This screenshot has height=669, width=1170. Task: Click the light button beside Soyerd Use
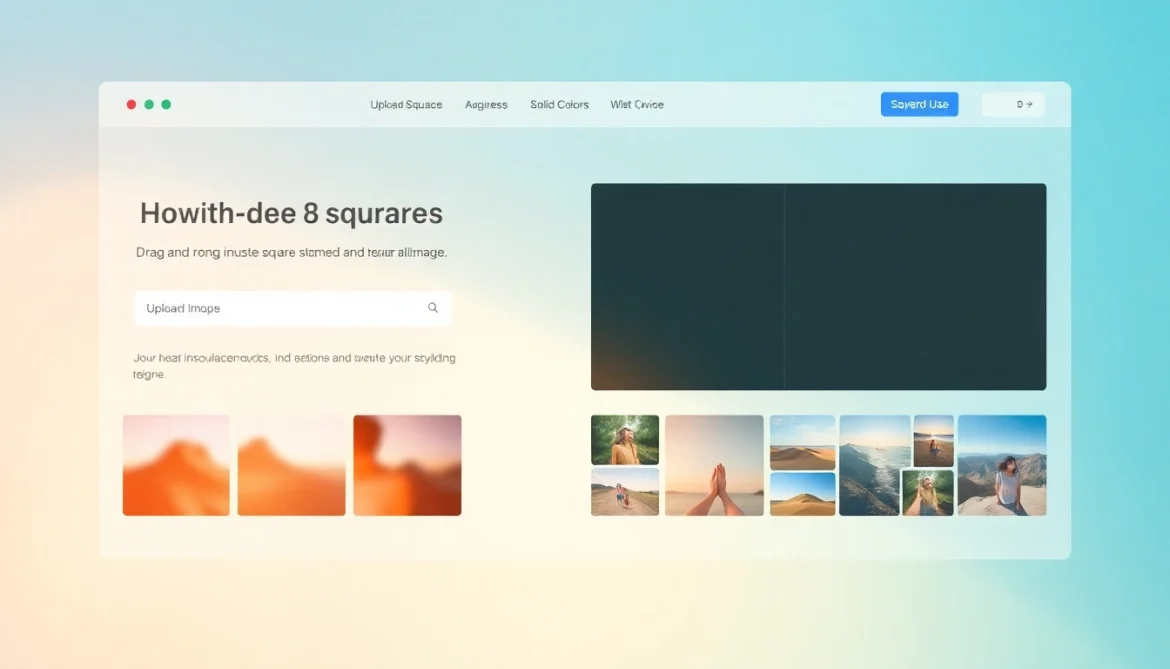[1012, 103]
